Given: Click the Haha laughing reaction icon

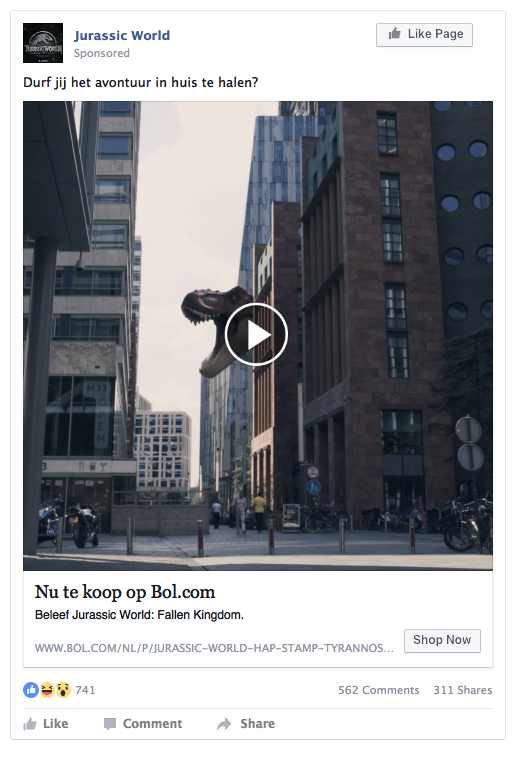Looking at the screenshot, I should point(47,690).
